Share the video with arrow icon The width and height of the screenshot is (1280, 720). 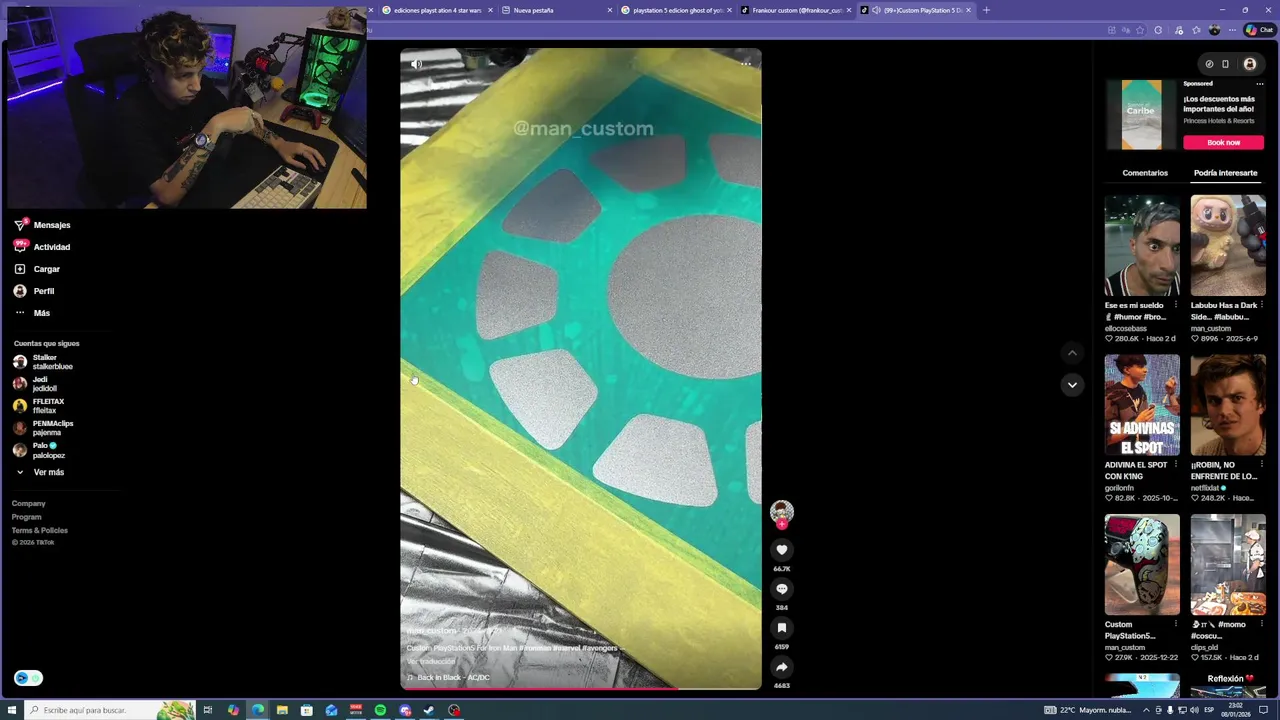pyautogui.click(x=782, y=667)
